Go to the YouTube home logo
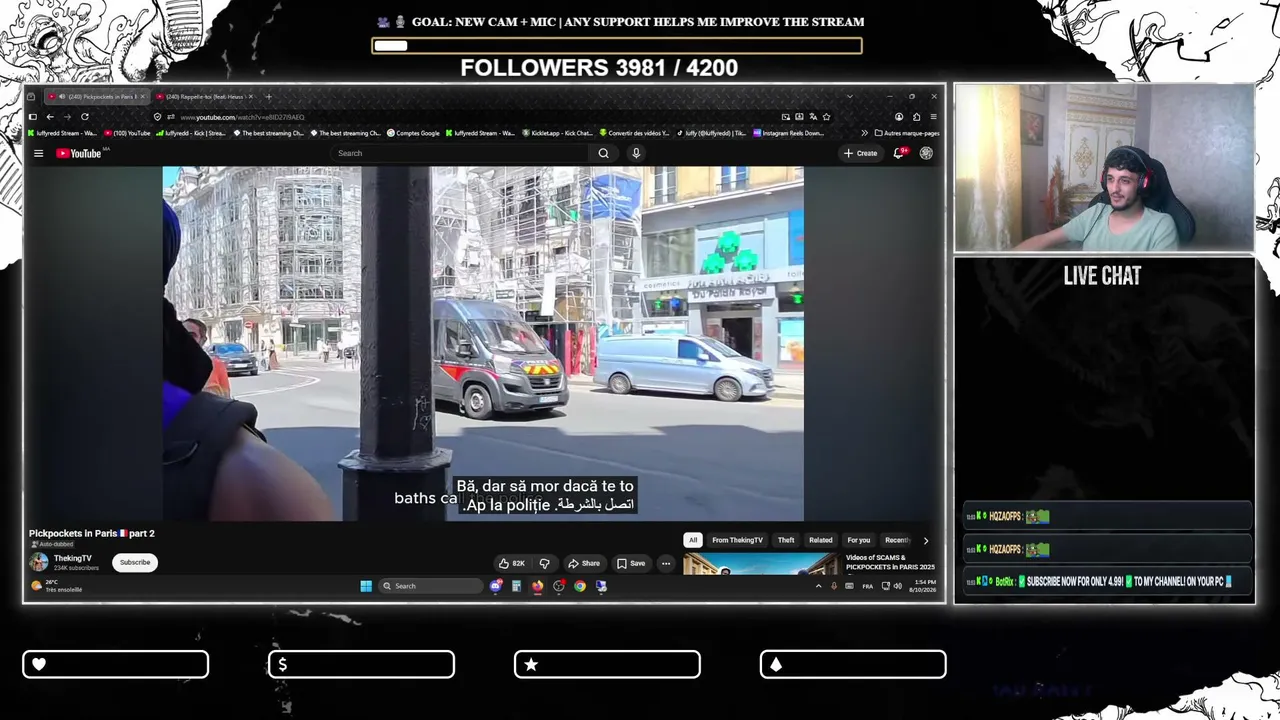 click(78, 153)
